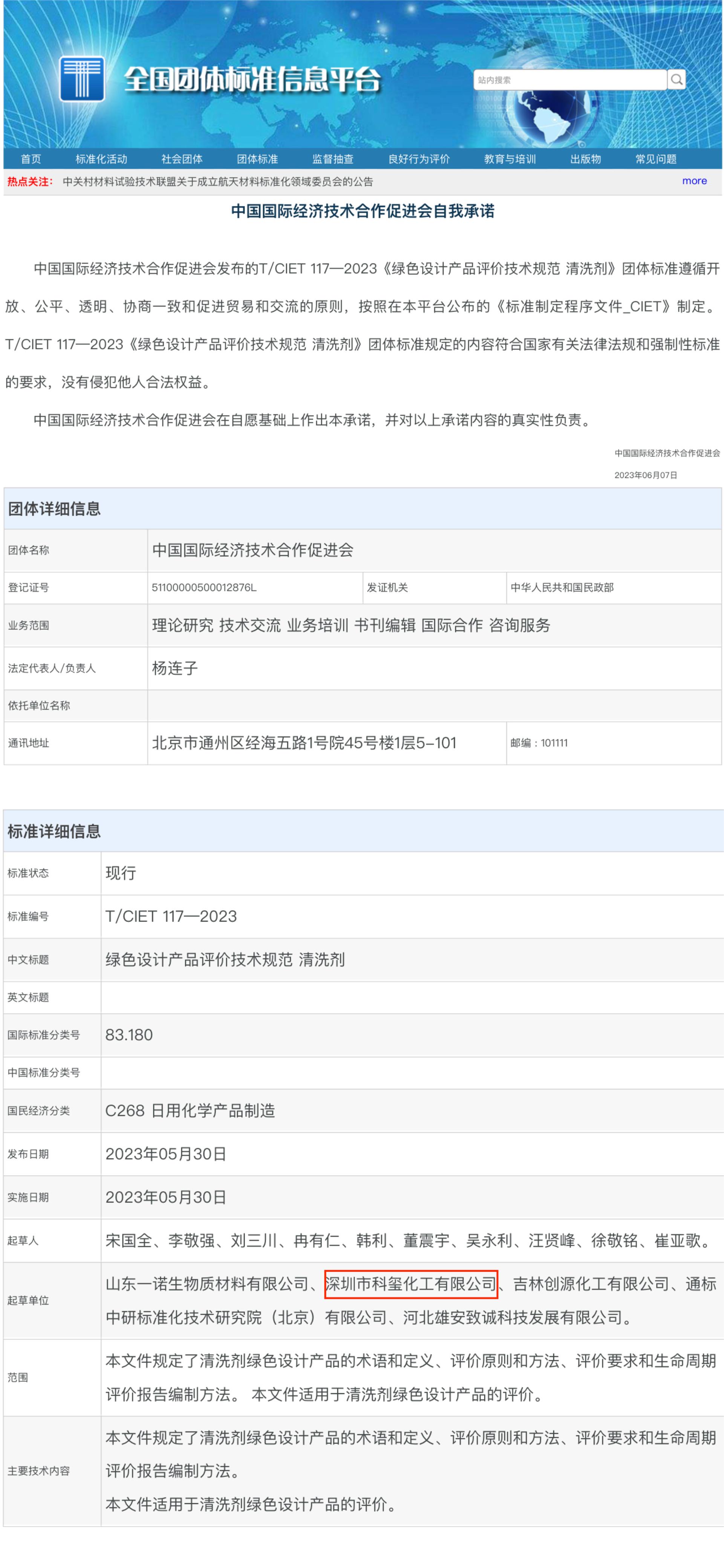Click the organization name 中国国际经济技术合作促进会 cell
Viewport: 724px width, 1568px height.
253,550
